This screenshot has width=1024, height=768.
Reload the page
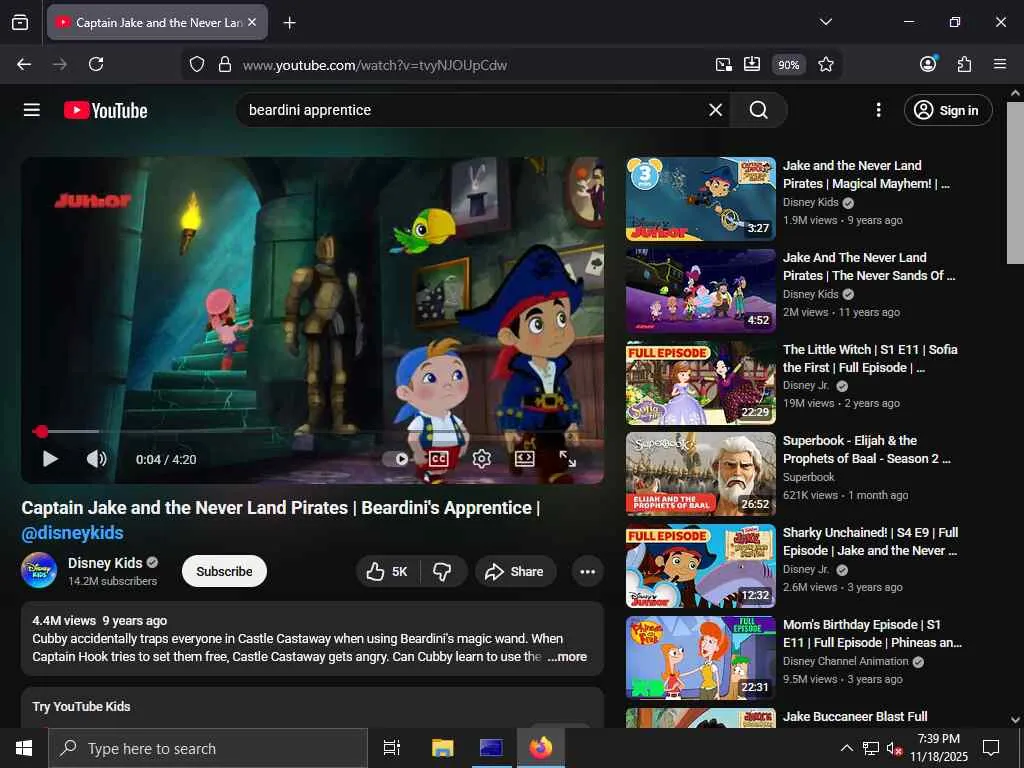tap(96, 64)
